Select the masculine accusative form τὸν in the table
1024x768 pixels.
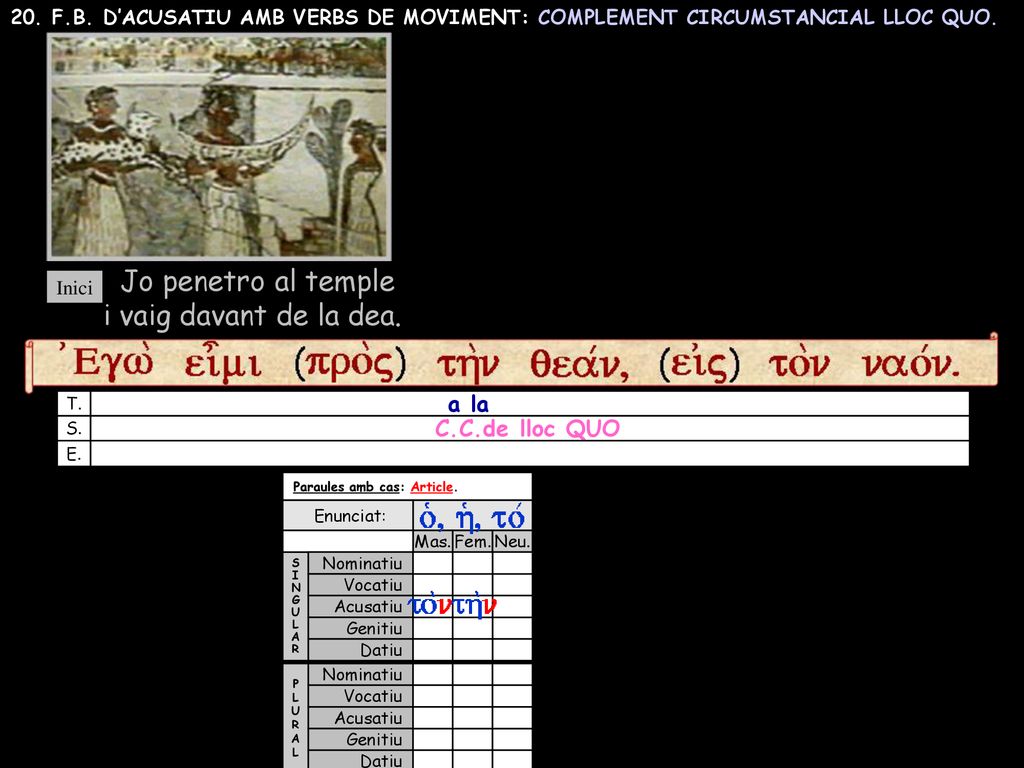tap(430, 606)
